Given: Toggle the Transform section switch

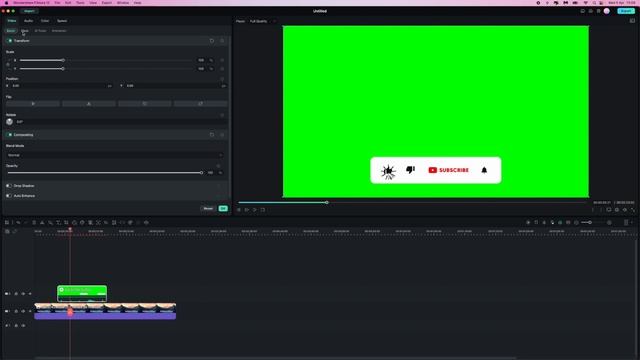Looking at the screenshot, I should 10,41.
